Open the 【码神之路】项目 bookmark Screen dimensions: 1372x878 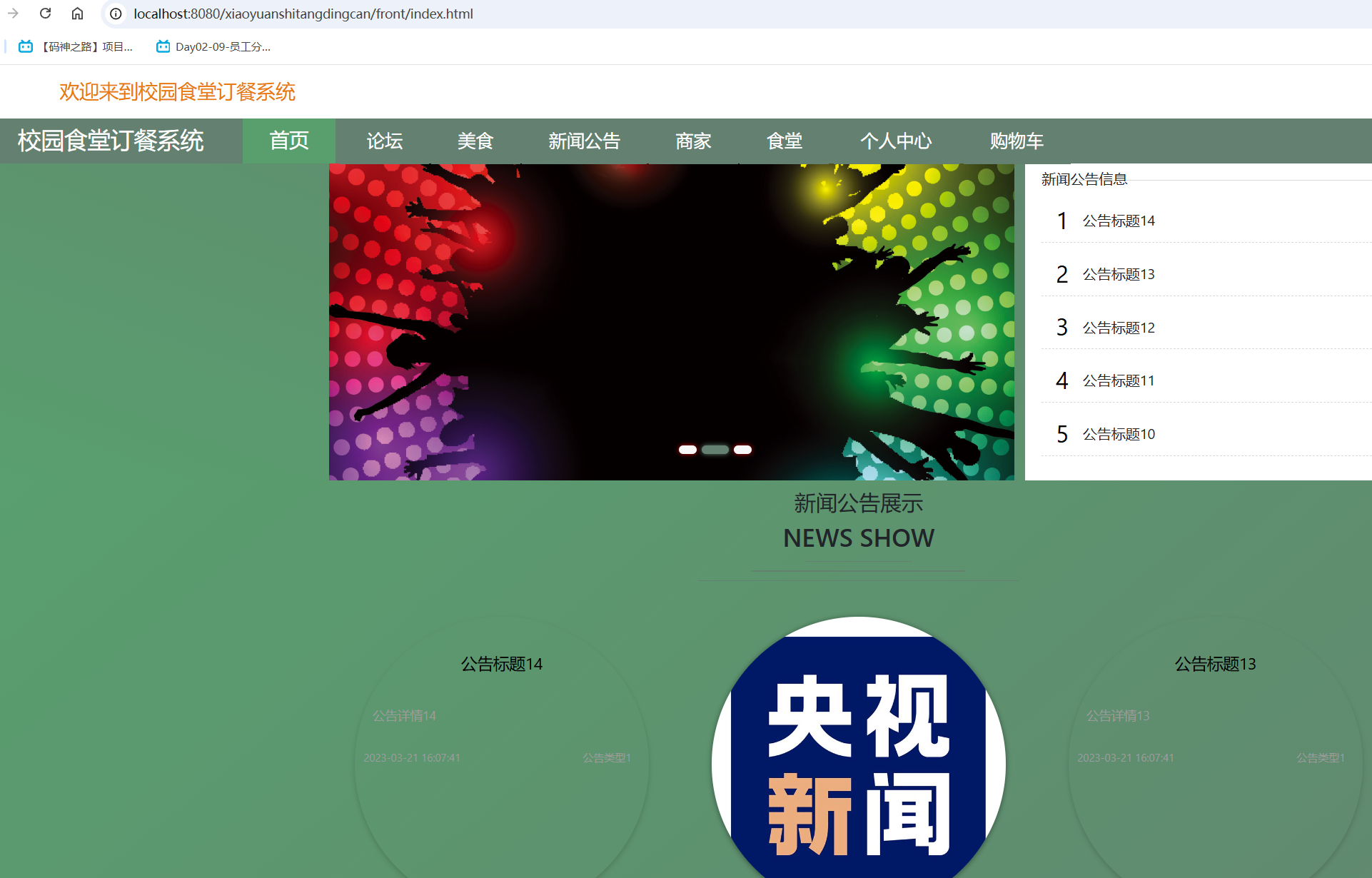click(76, 46)
